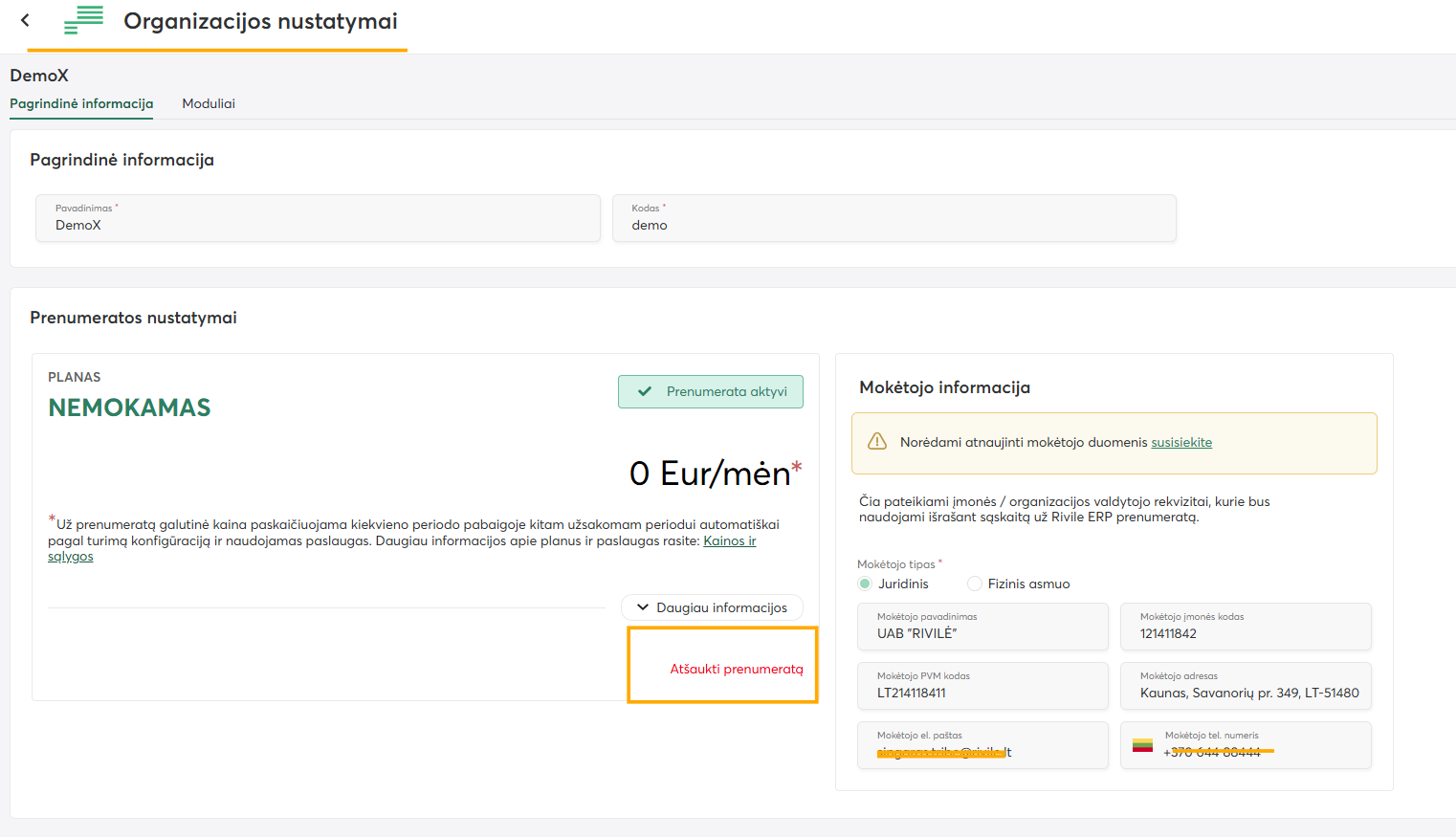This screenshot has width=1456, height=837.
Task: Click the Mokėtojo adresas field
Action: pos(1245,686)
